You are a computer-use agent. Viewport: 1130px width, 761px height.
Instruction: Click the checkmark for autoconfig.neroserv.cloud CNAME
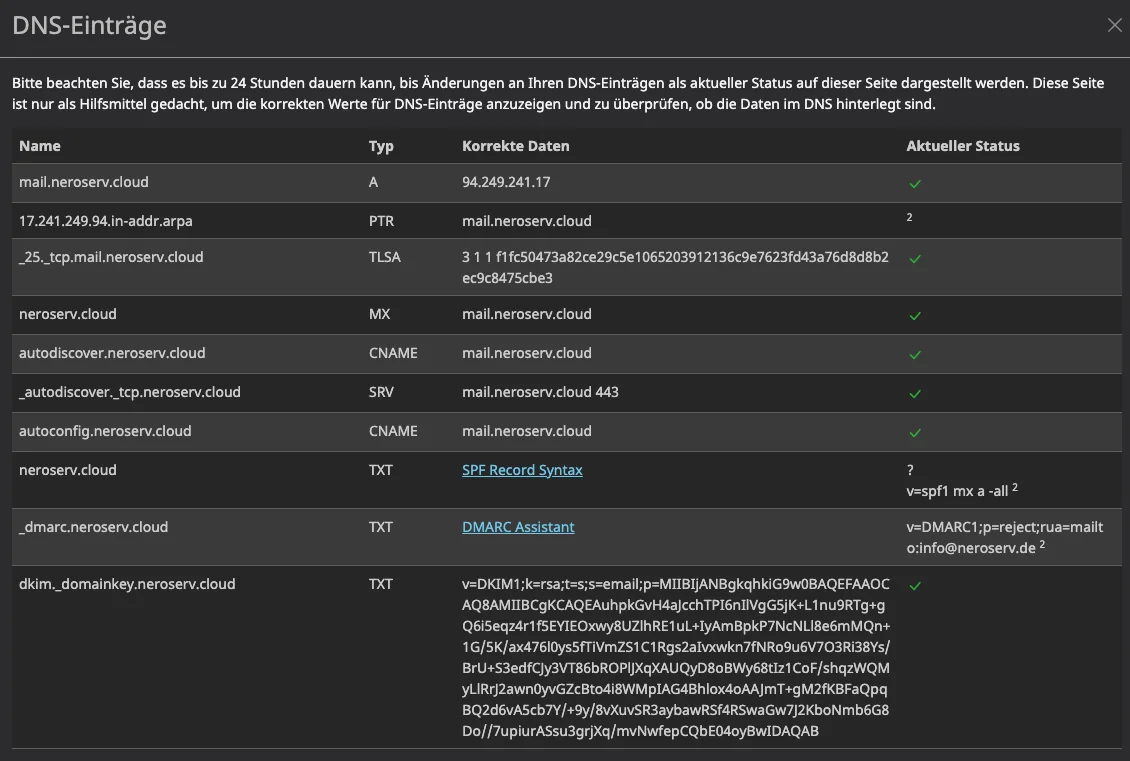[x=915, y=432]
